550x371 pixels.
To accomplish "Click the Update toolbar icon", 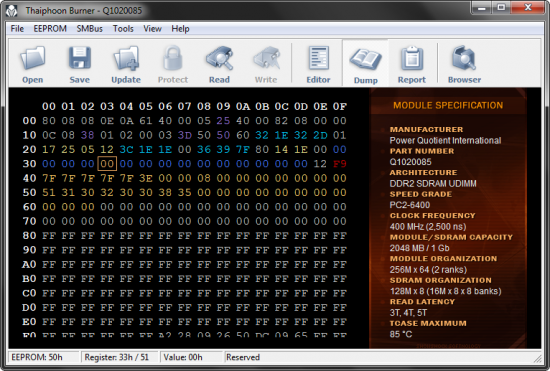I will (126, 58).
